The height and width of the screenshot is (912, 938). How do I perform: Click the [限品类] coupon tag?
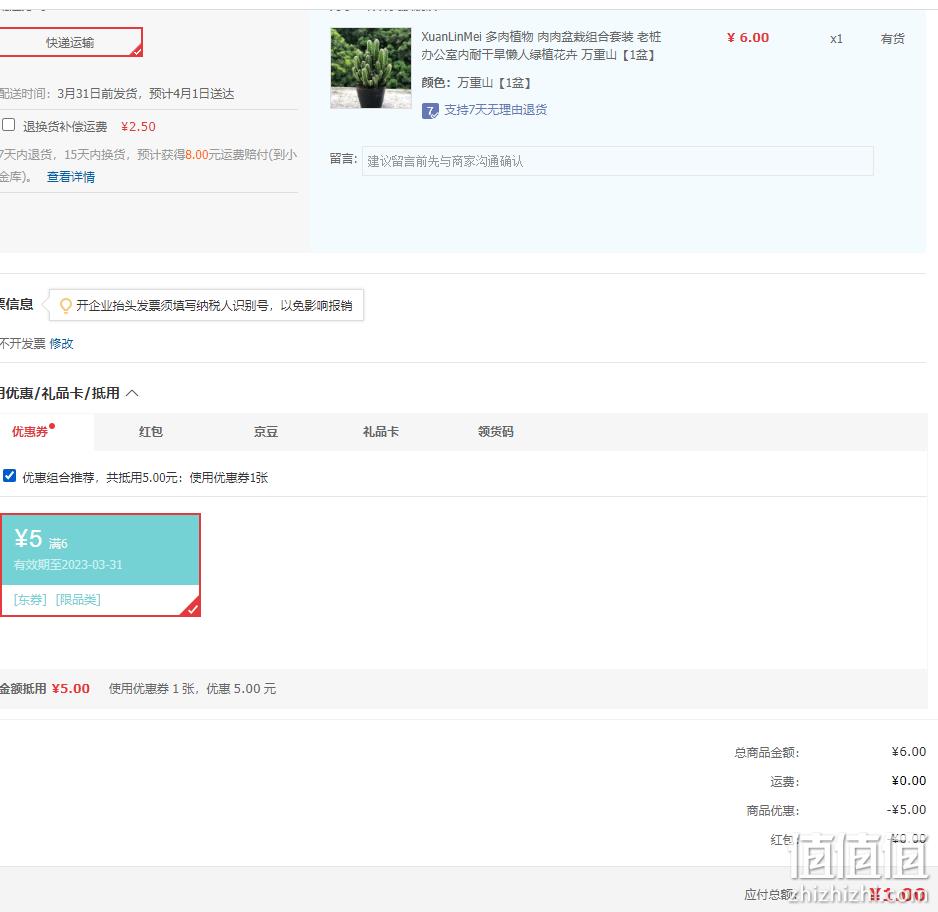pyautogui.click(x=78, y=600)
